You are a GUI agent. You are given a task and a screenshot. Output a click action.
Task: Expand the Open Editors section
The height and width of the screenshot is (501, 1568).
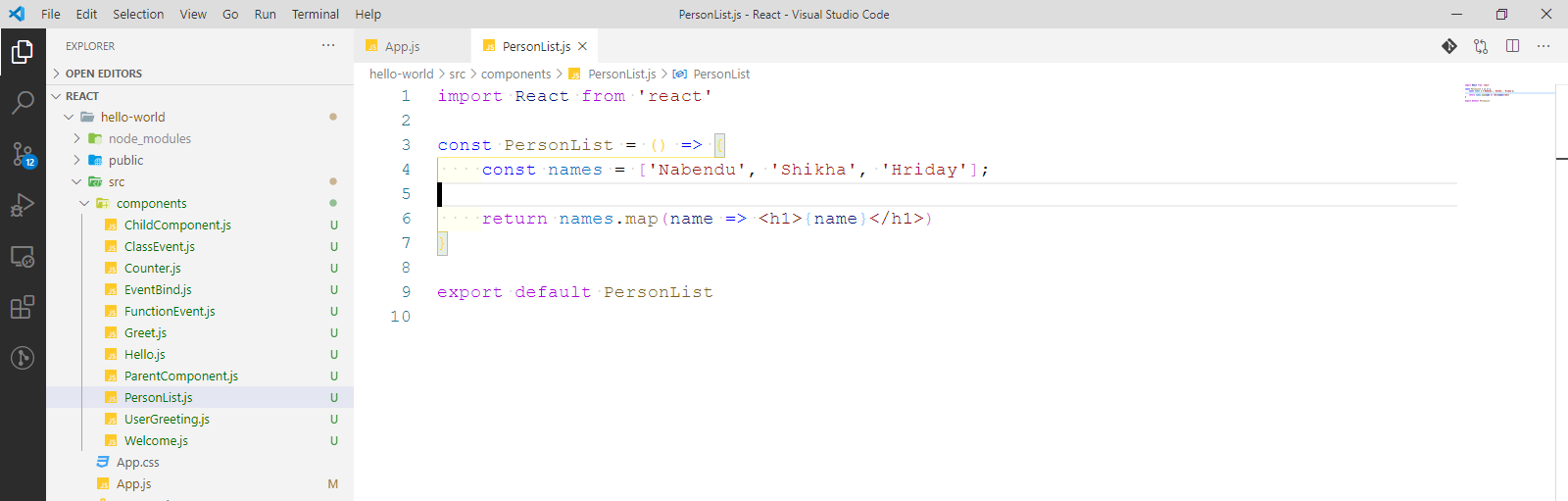[57, 74]
